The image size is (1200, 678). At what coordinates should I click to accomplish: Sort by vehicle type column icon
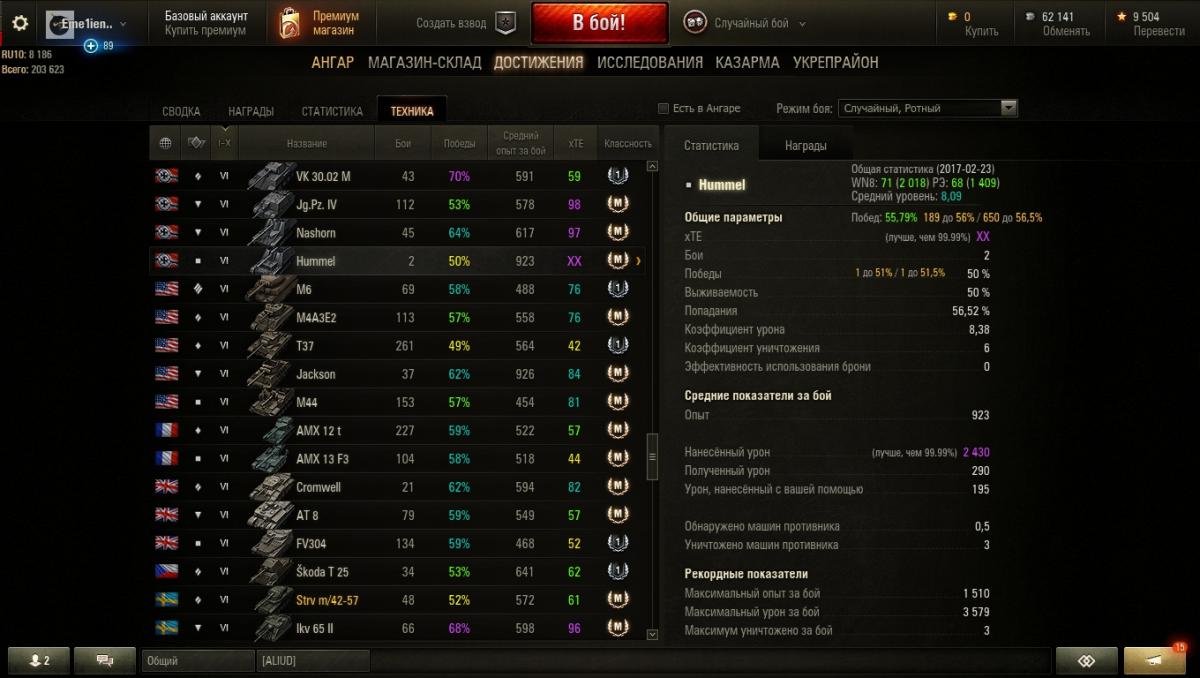tap(196, 143)
